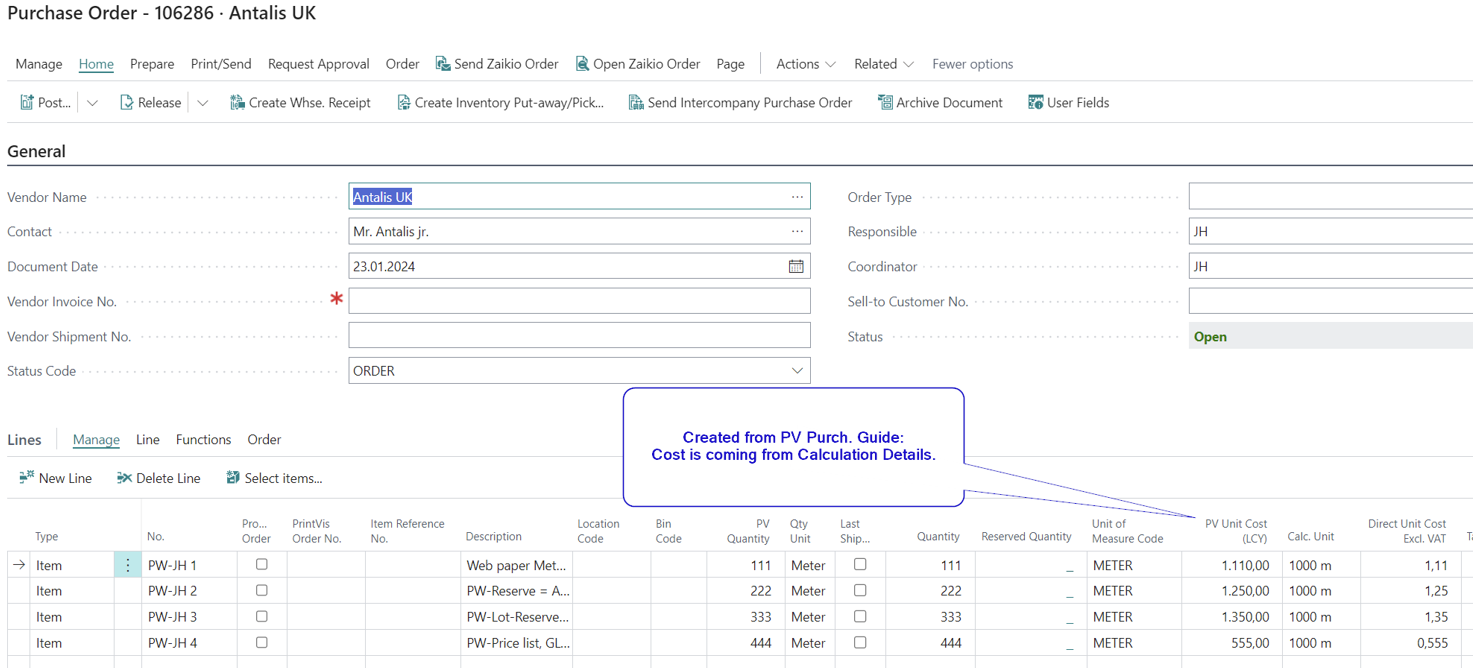
Task: Click the Post icon in toolbar
Action: pyautogui.click(x=27, y=103)
